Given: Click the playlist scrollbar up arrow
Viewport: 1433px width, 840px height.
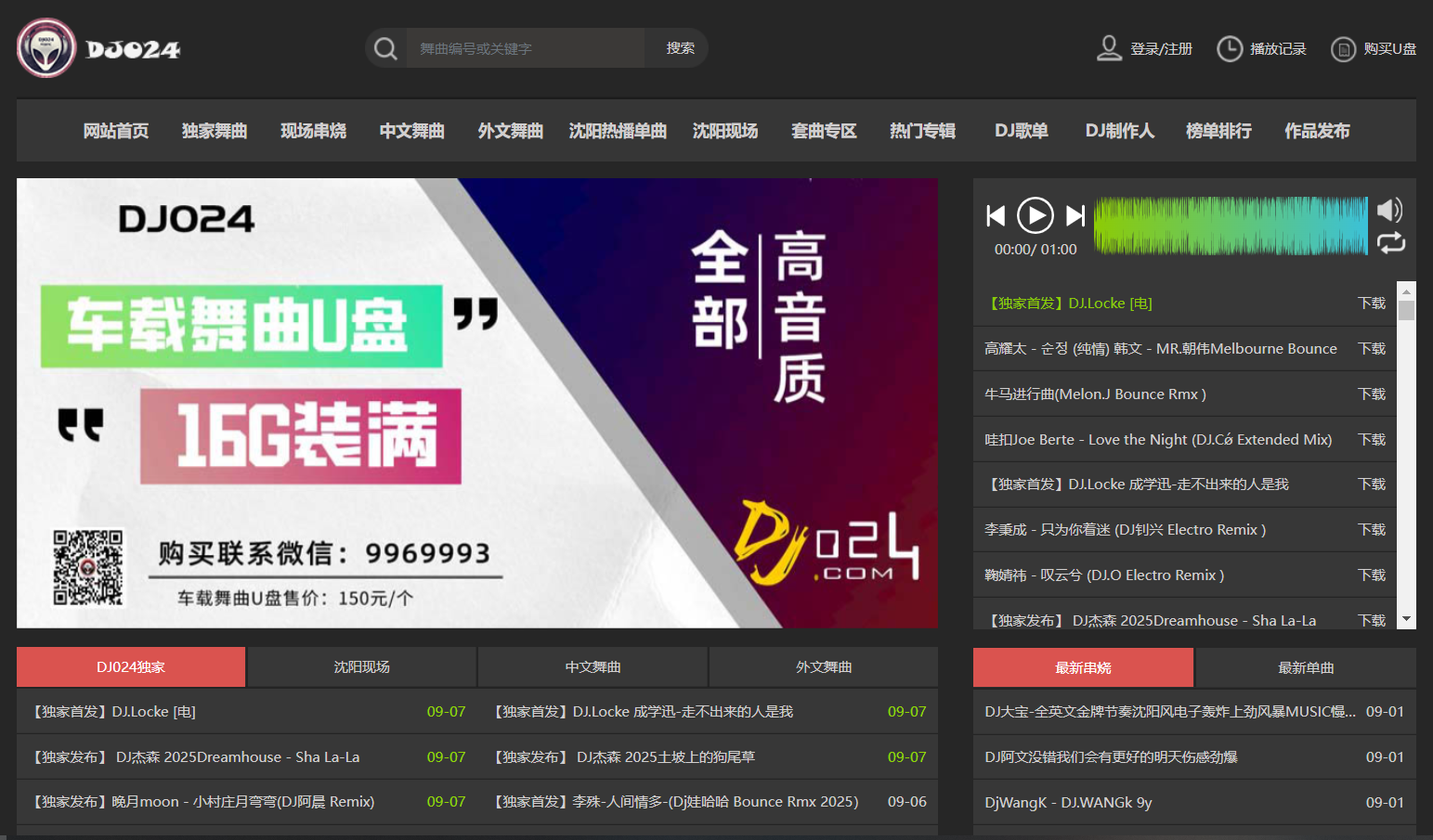Looking at the screenshot, I should (1406, 290).
